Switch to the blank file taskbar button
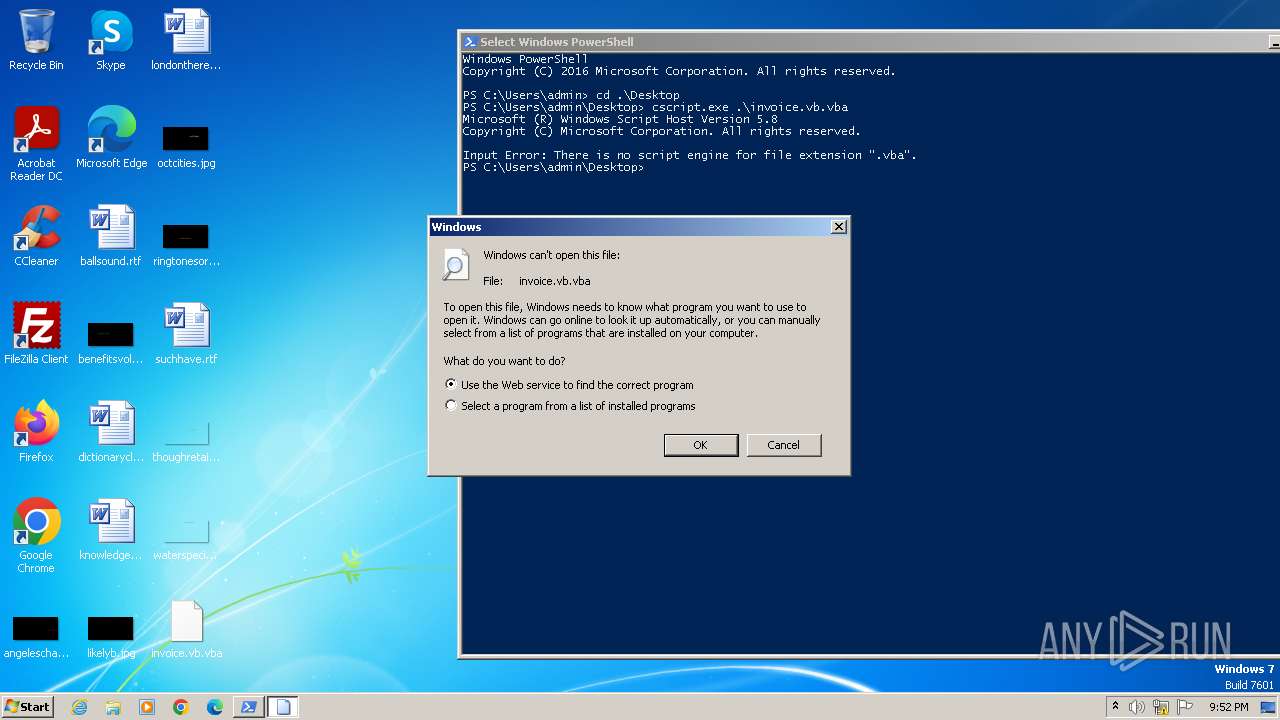The width and height of the screenshot is (1280, 720). point(283,707)
